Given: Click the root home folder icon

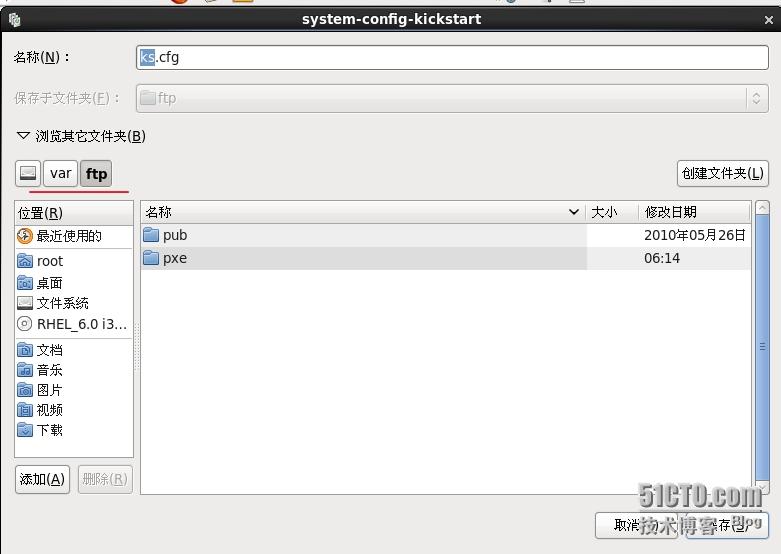Looking at the screenshot, I should [x=25, y=261].
